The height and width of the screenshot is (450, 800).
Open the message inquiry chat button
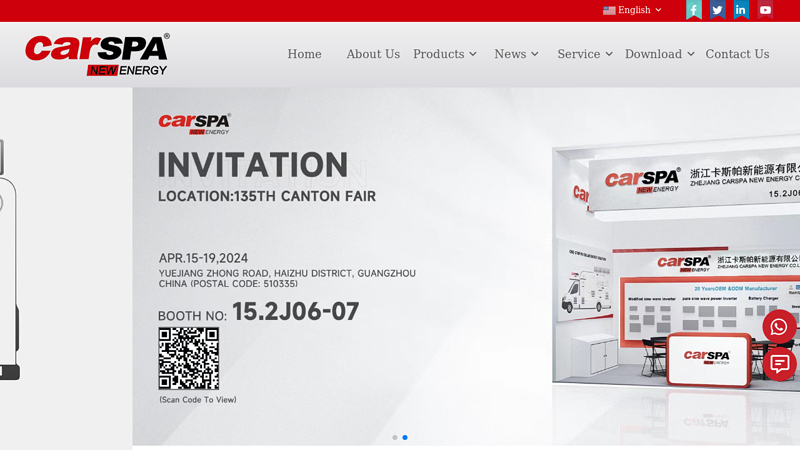click(779, 364)
